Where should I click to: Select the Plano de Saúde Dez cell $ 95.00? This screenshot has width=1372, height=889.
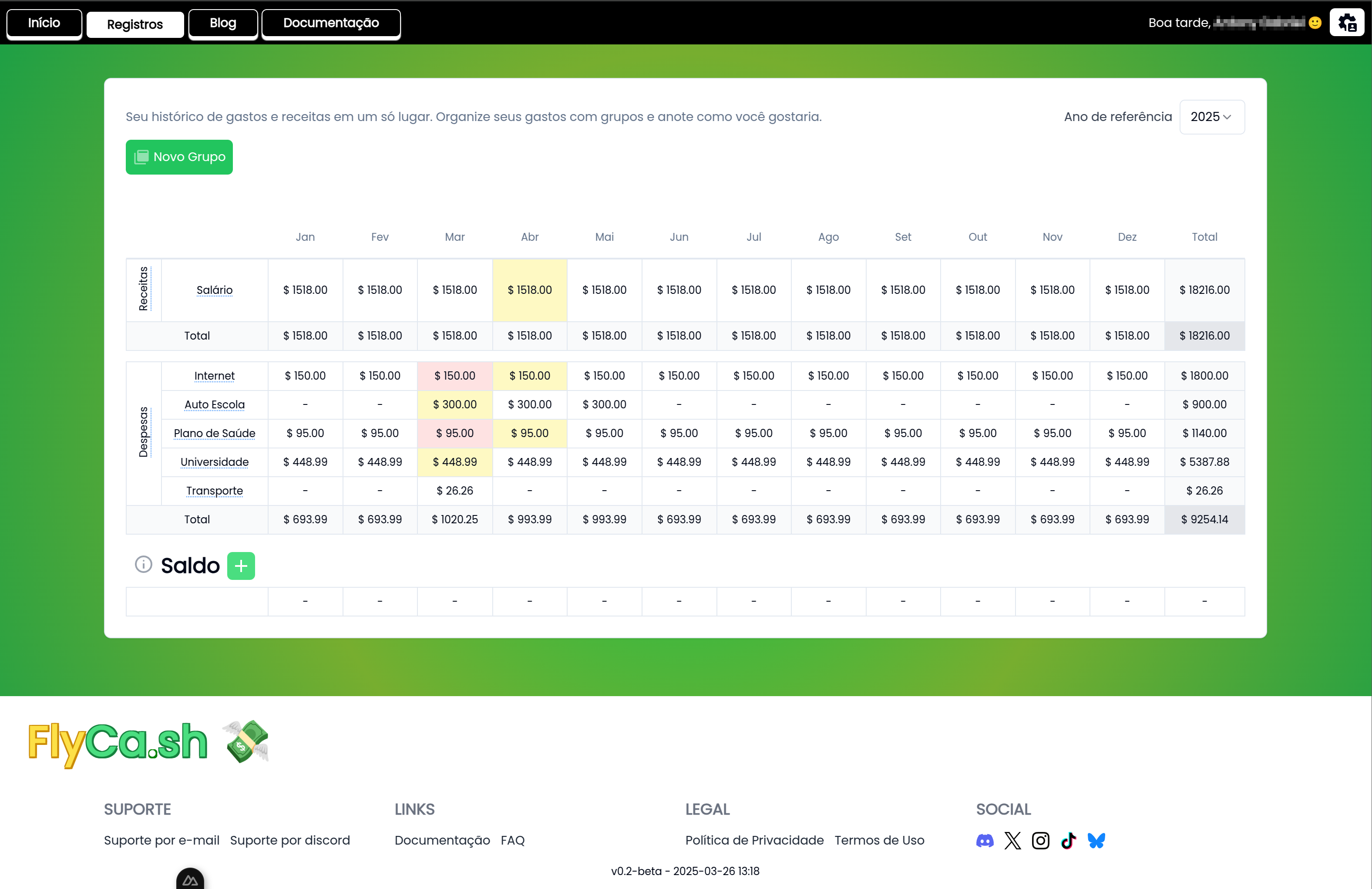tap(1127, 434)
